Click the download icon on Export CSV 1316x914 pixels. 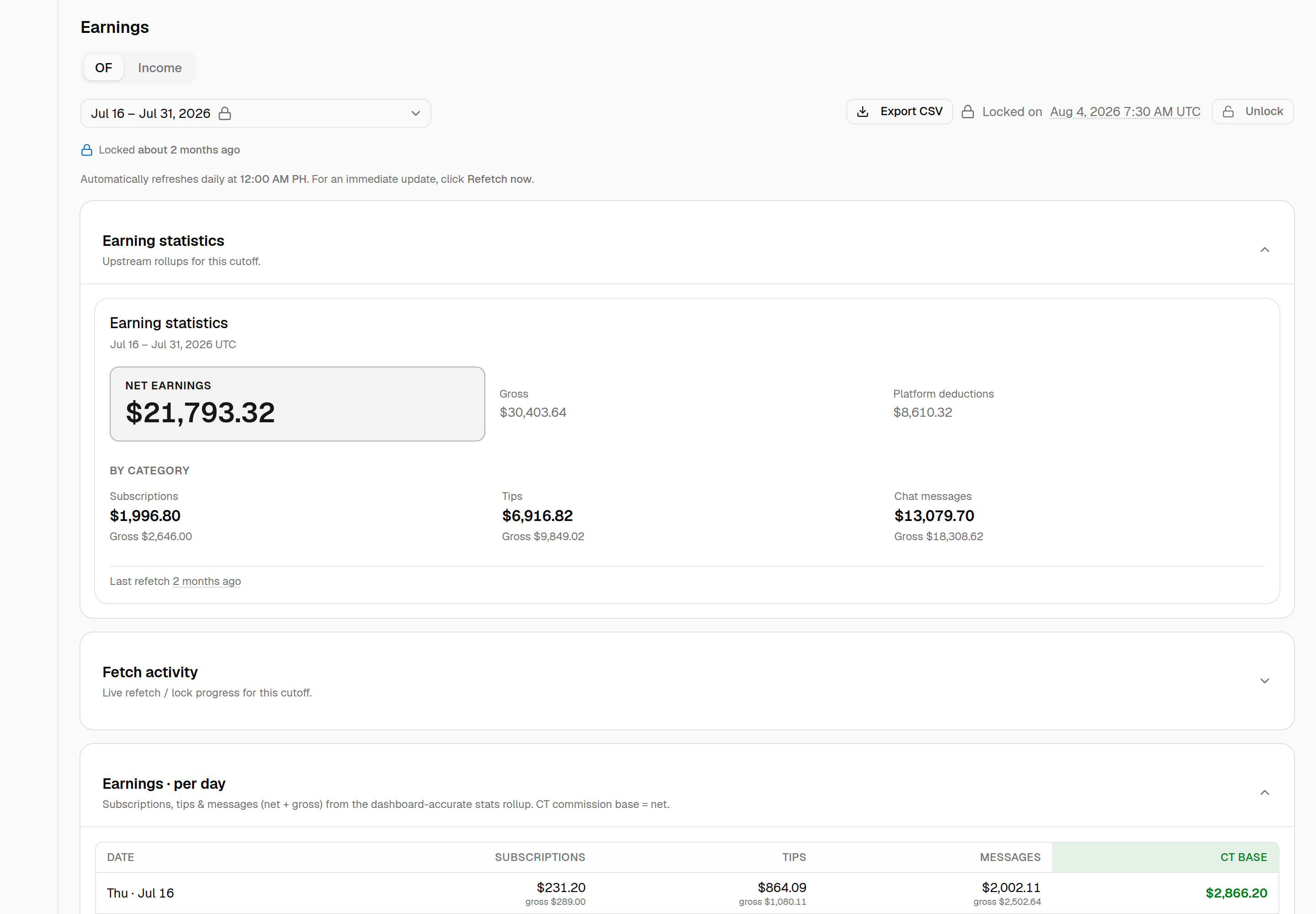[x=863, y=111]
